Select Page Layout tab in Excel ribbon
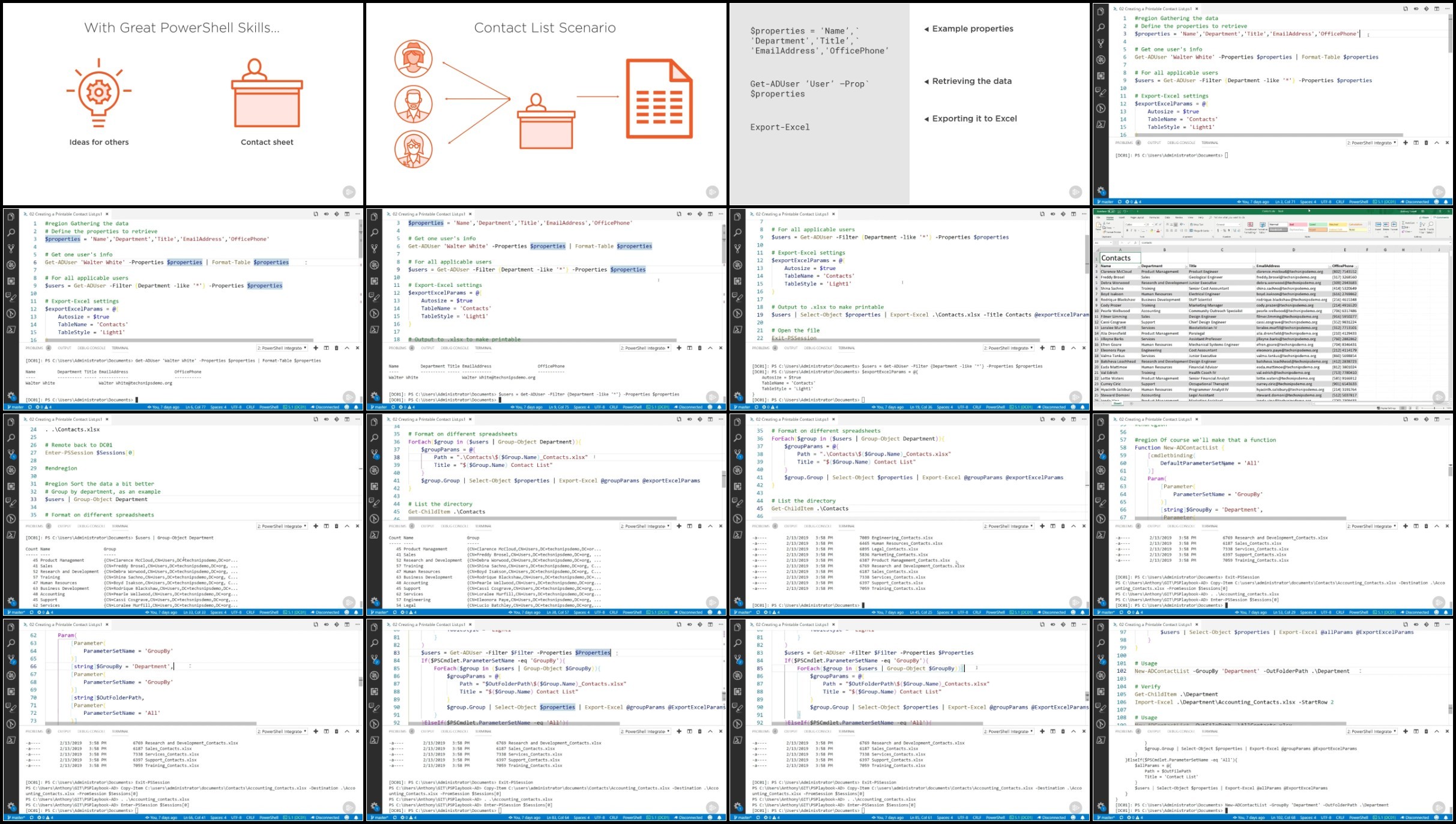Viewport: 1456px width, 824px height. pyautogui.click(x=1137, y=217)
